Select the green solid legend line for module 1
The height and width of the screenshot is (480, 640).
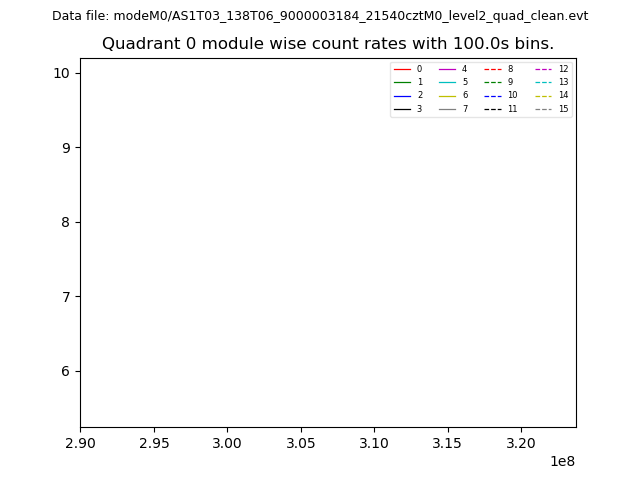(x=402, y=82)
